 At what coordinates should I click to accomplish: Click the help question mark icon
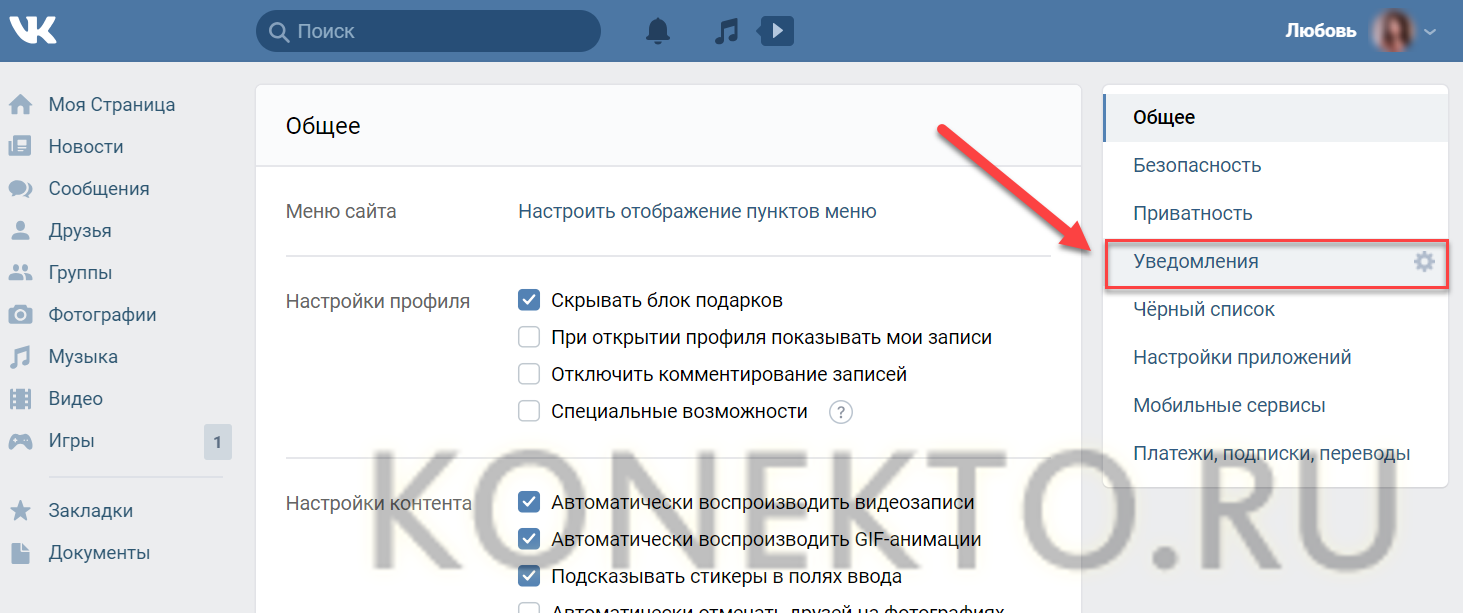[840, 412]
